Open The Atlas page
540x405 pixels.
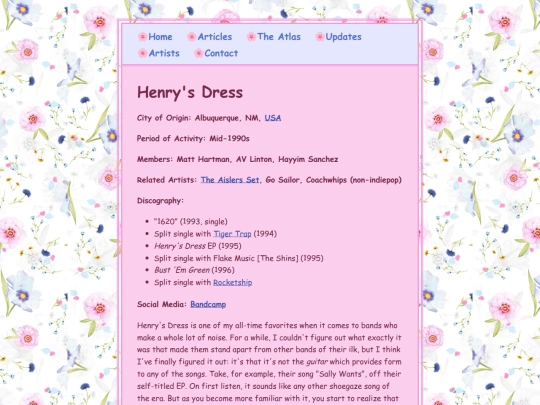[x=279, y=37]
